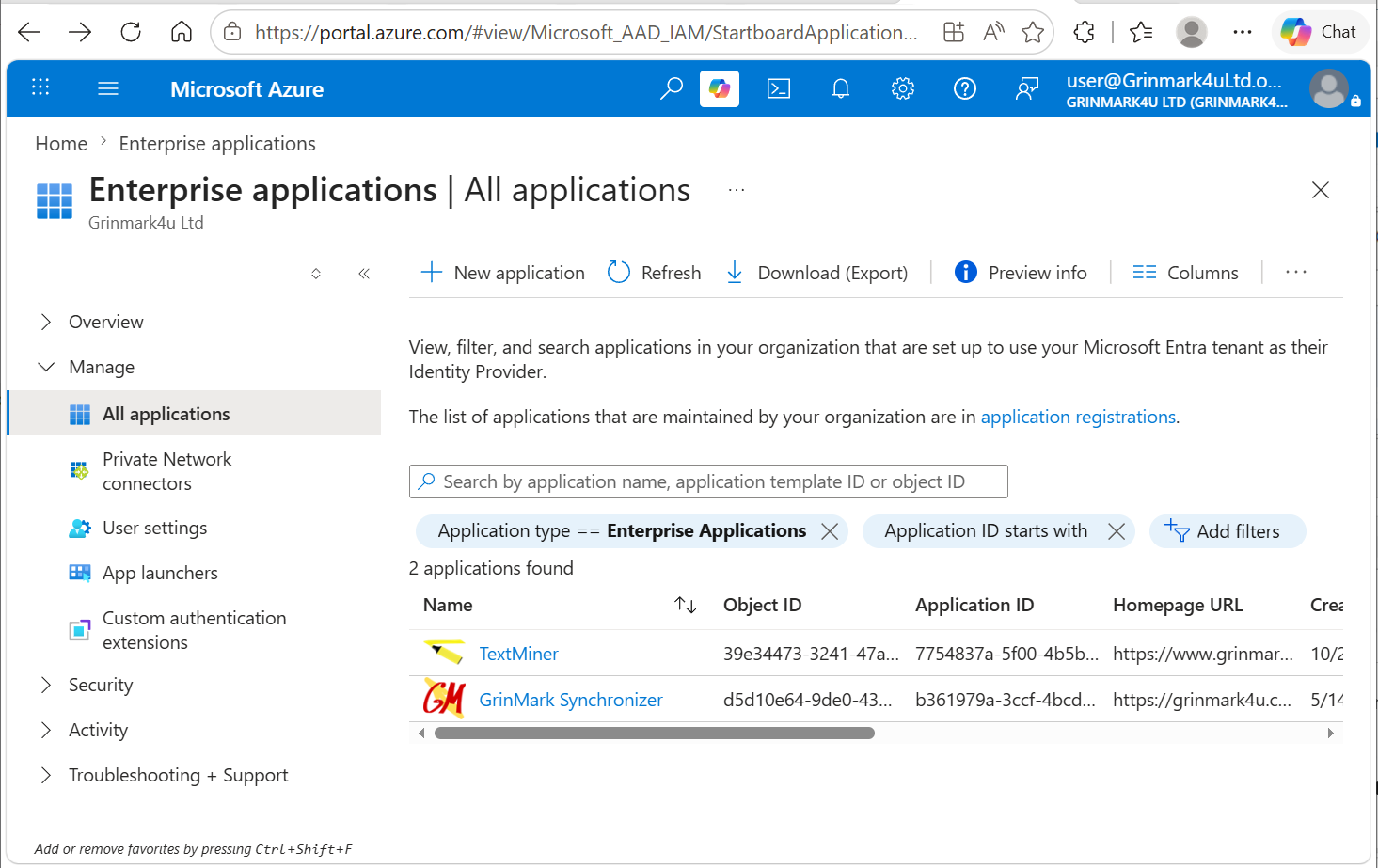Image resolution: width=1378 pixels, height=868 pixels.
Task: Click New application button
Action: pyautogui.click(x=503, y=273)
